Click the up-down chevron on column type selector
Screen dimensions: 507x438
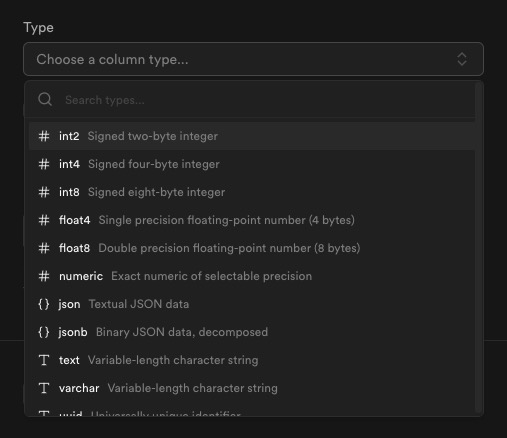click(462, 59)
